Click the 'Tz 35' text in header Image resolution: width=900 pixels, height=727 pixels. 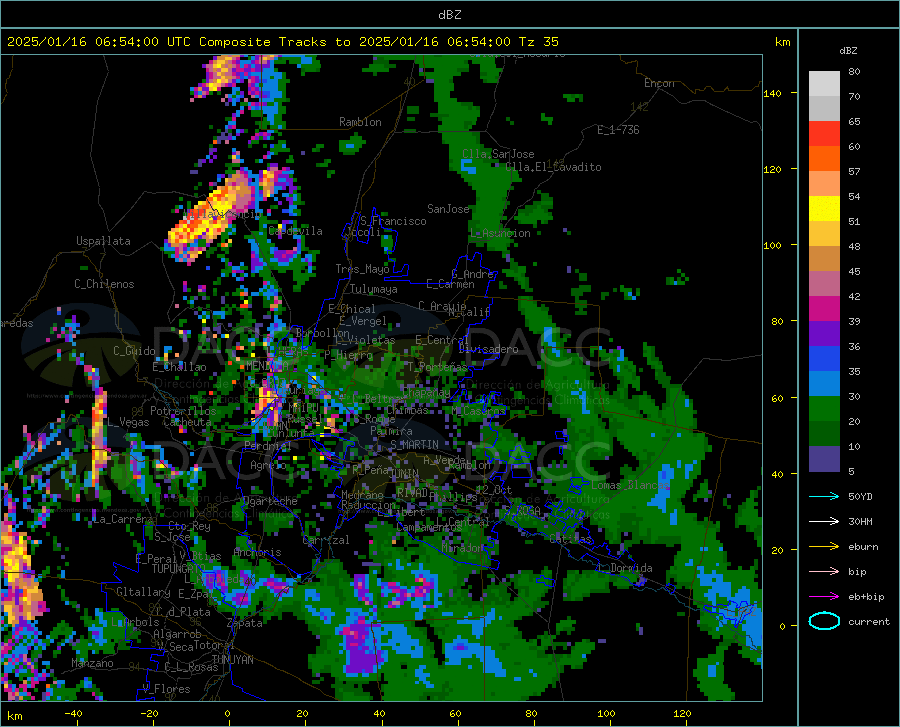[539, 42]
